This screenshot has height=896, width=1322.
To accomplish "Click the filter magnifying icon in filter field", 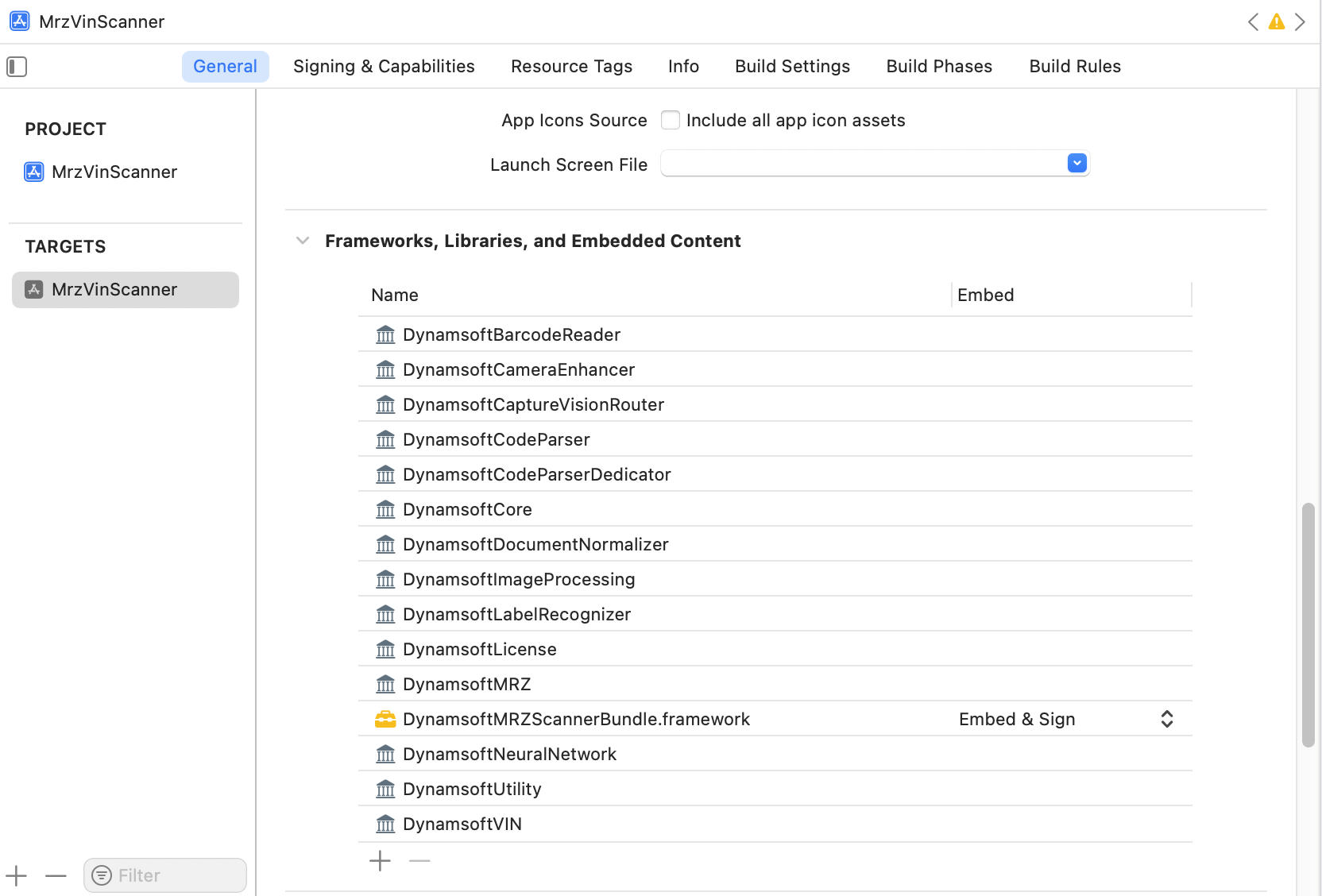I will click(102, 875).
